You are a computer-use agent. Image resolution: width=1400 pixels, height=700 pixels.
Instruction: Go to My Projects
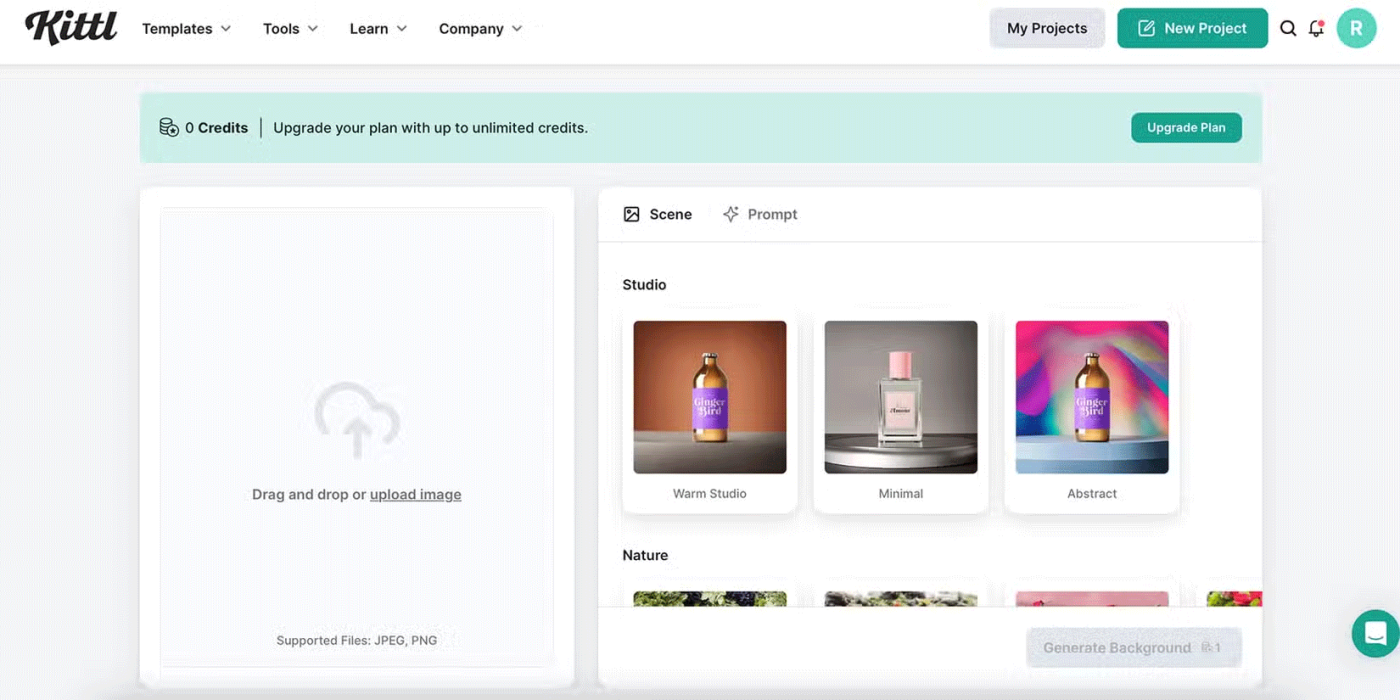click(1047, 28)
